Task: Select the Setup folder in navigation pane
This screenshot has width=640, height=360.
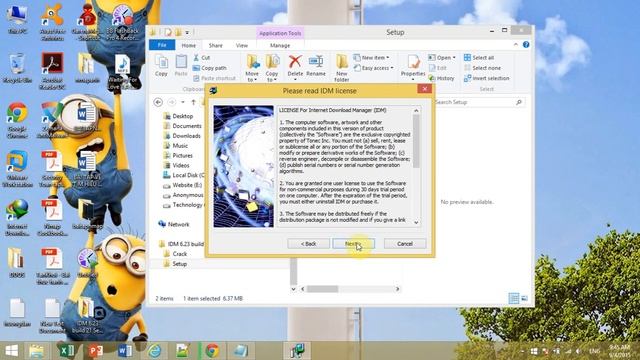Action: (175, 264)
